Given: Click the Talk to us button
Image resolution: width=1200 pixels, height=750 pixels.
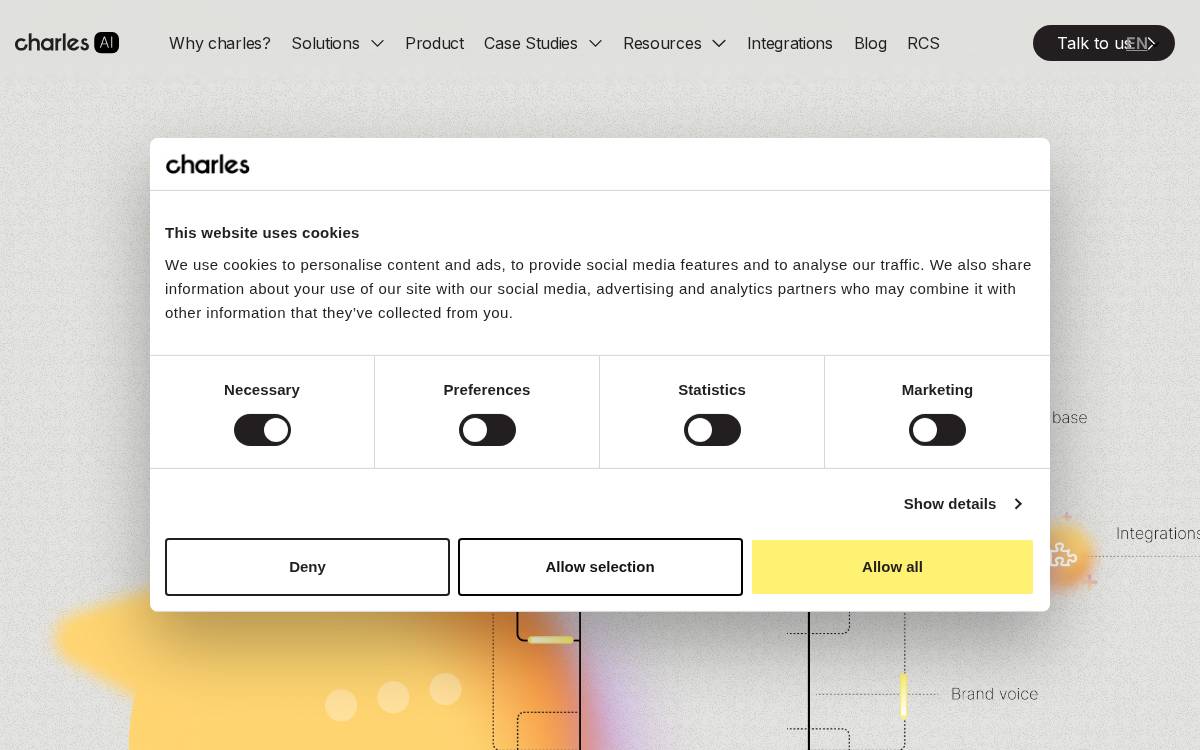Looking at the screenshot, I should [1104, 43].
